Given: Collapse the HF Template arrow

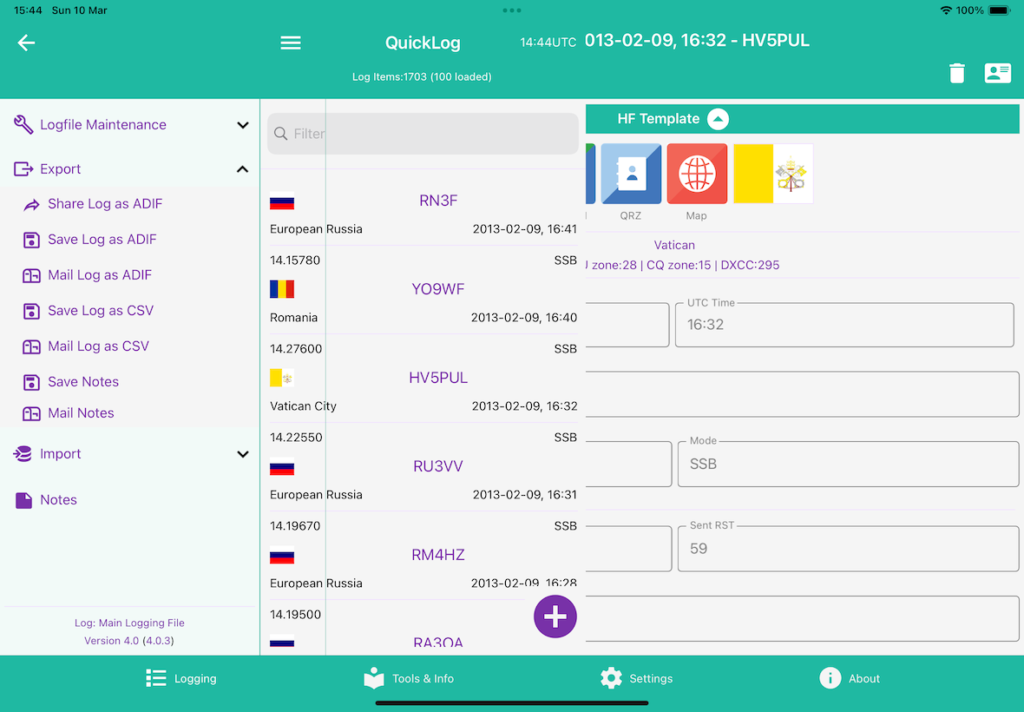Looking at the screenshot, I should 718,119.
